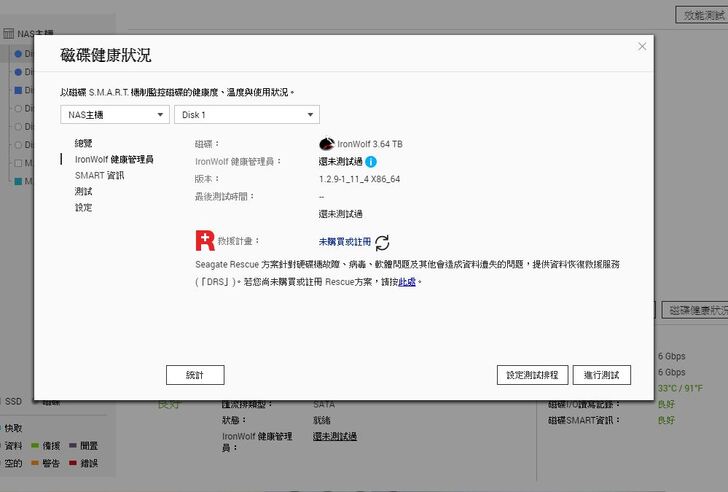This screenshot has width=728, height=492.
Task: Click the NAS主機 grid icon in sidebar
Action: pos(8,33)
